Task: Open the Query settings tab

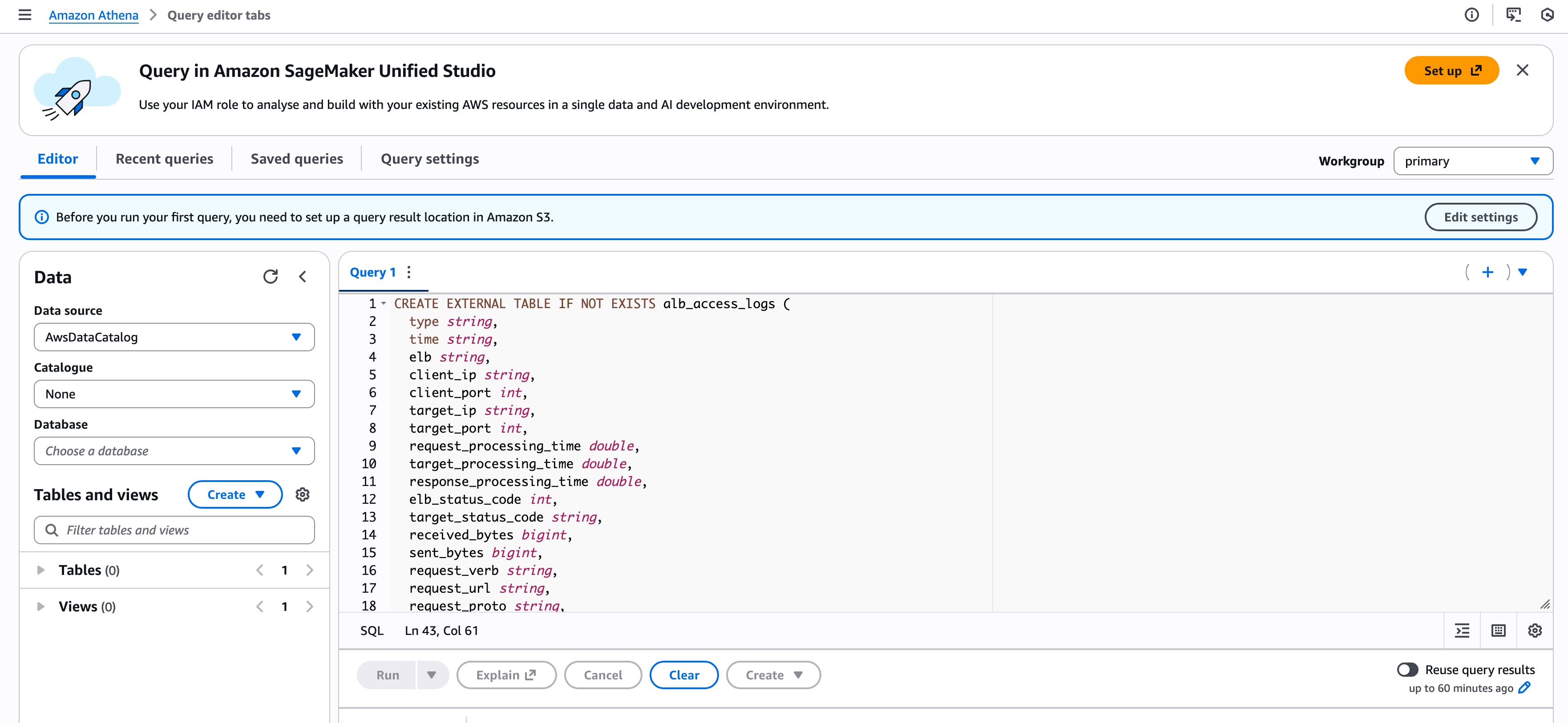Action: 430,159
